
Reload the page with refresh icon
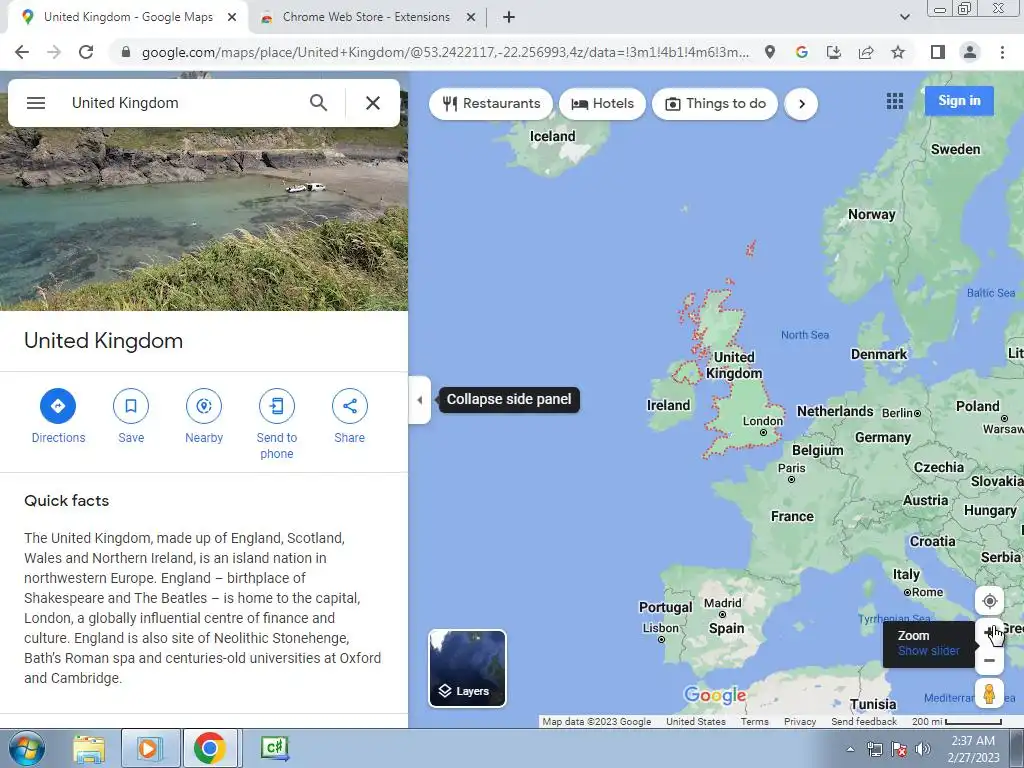pyautogui.click(x=86, y=52)
